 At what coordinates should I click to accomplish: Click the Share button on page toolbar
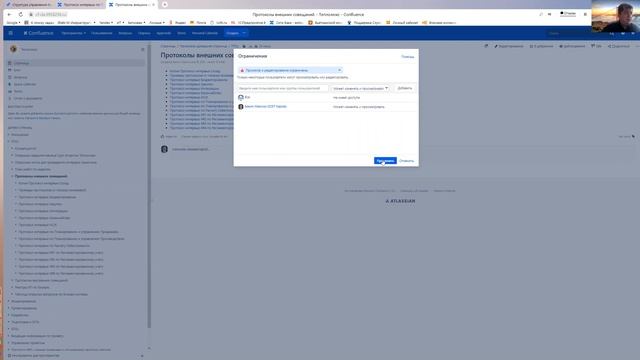point(619,46)
